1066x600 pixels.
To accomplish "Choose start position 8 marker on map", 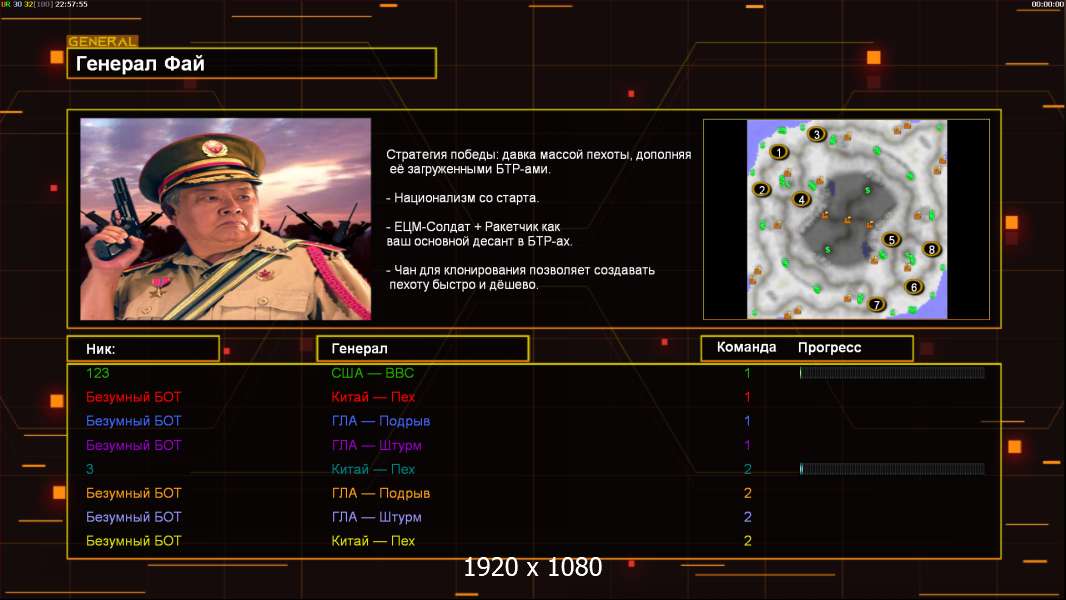I will tap(932, 250).
